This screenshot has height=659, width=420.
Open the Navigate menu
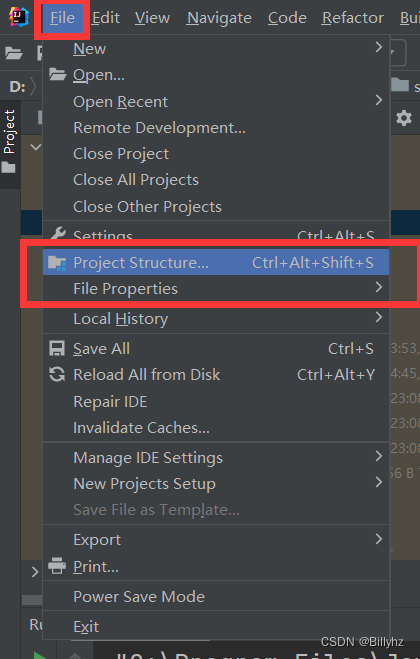click(219, 18)
